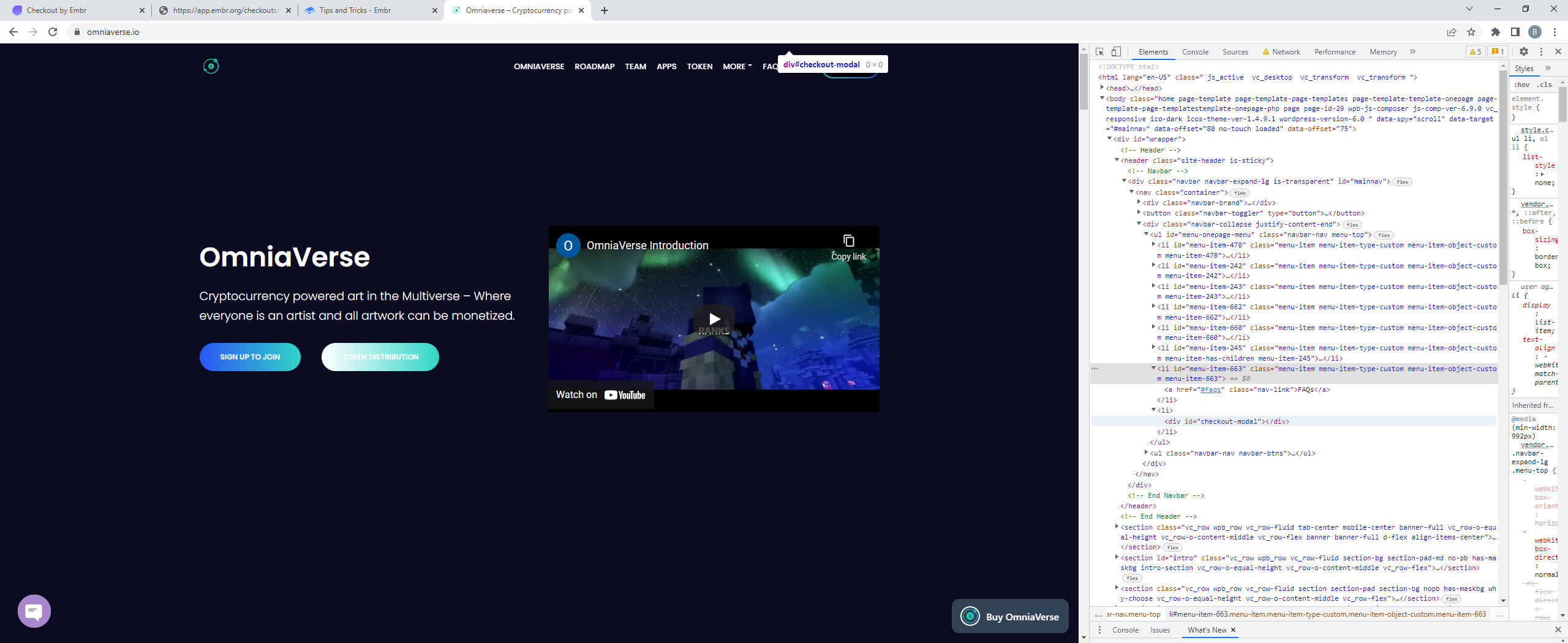Open the Memory tab
This screenshot has width=1568, height=643.
(x=1383, y=52)
